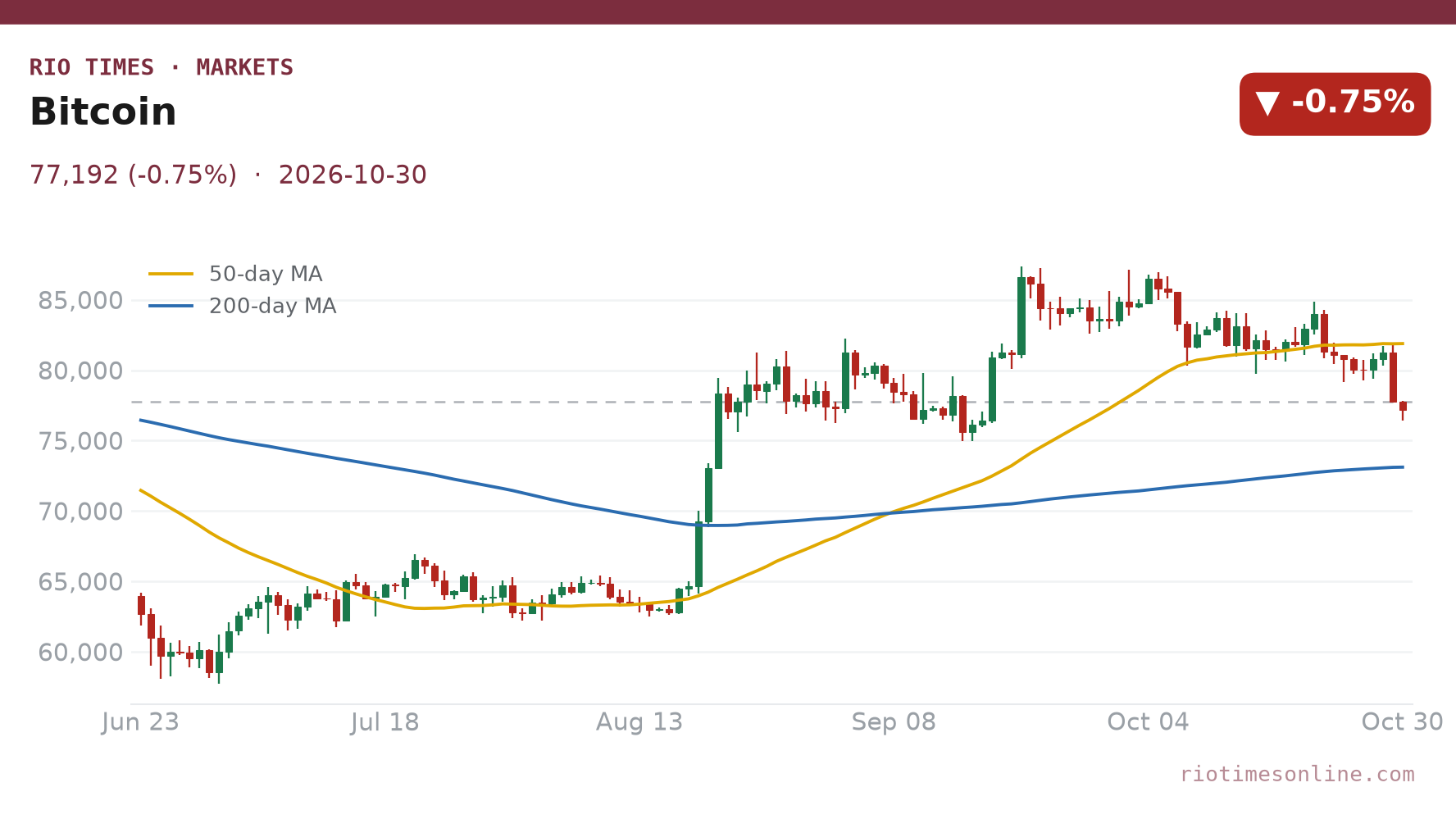Click the 50-day MA legend label
Image resolution: width=1456 pixels, height=819 pixels.
pos(266,274)
